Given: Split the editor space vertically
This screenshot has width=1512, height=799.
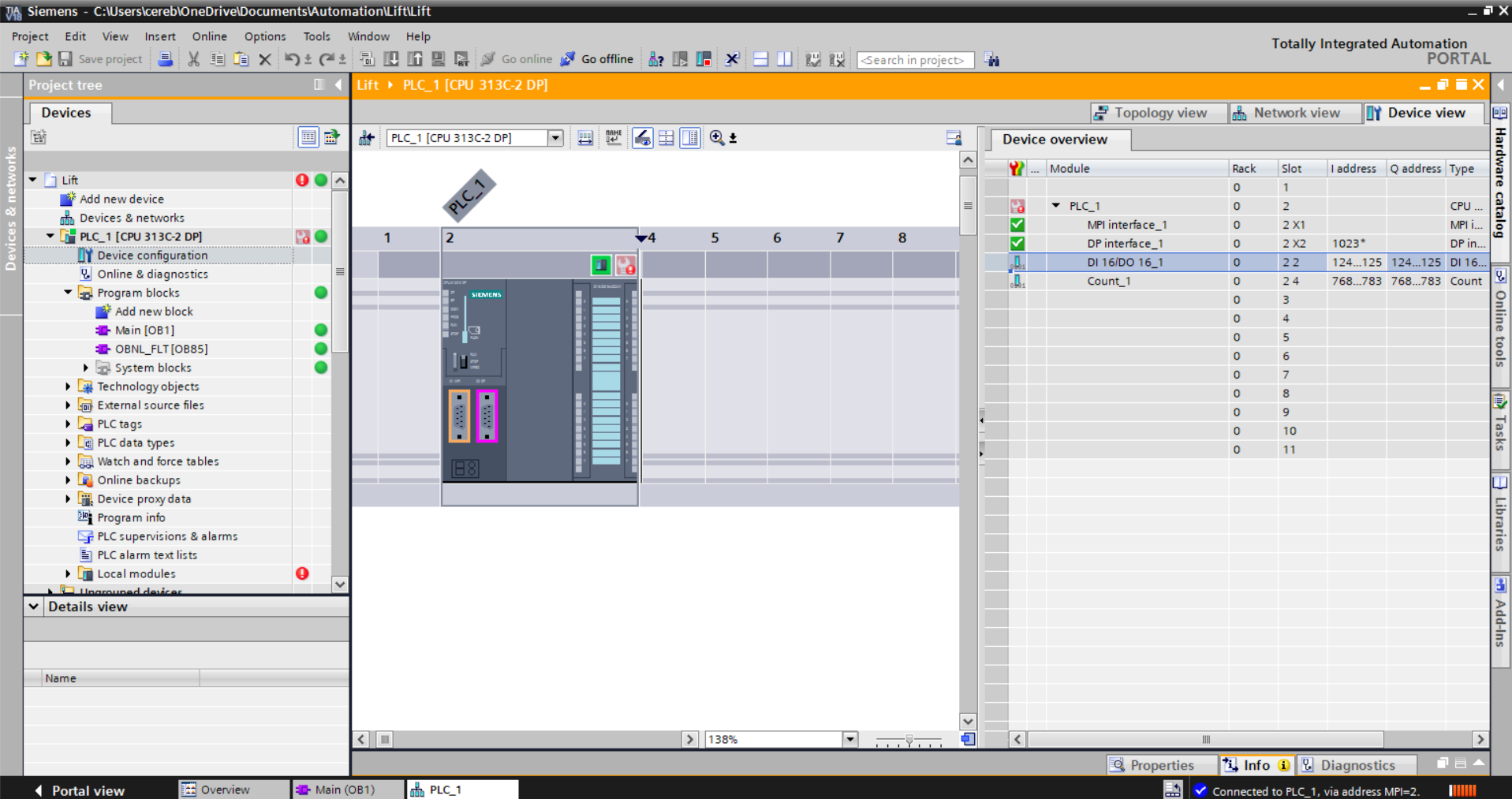Looking at the screenshot, I should 784,59.
